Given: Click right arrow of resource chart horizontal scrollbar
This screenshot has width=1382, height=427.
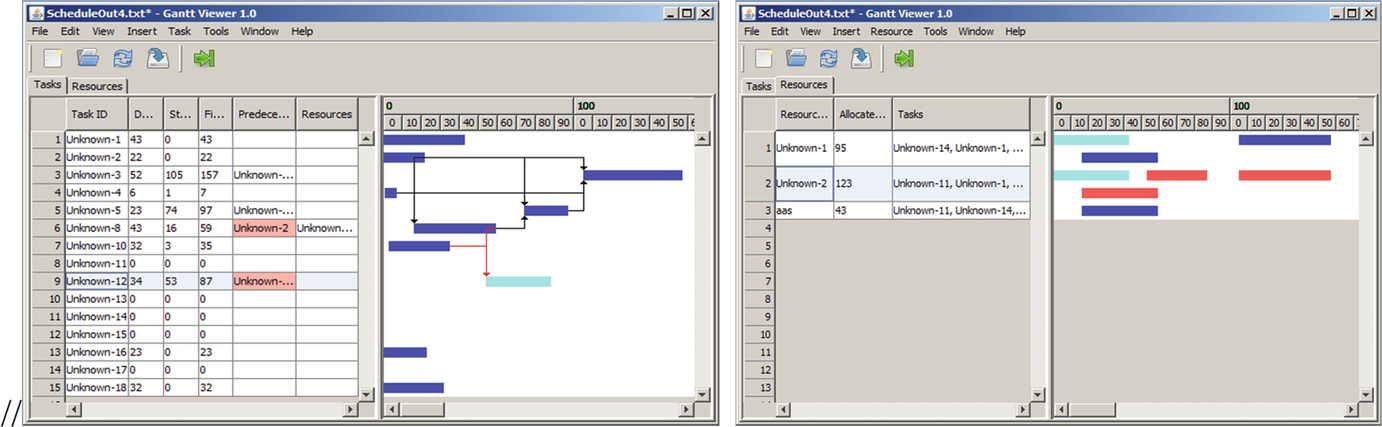Looking at the screenshot, I should 1351,409.
